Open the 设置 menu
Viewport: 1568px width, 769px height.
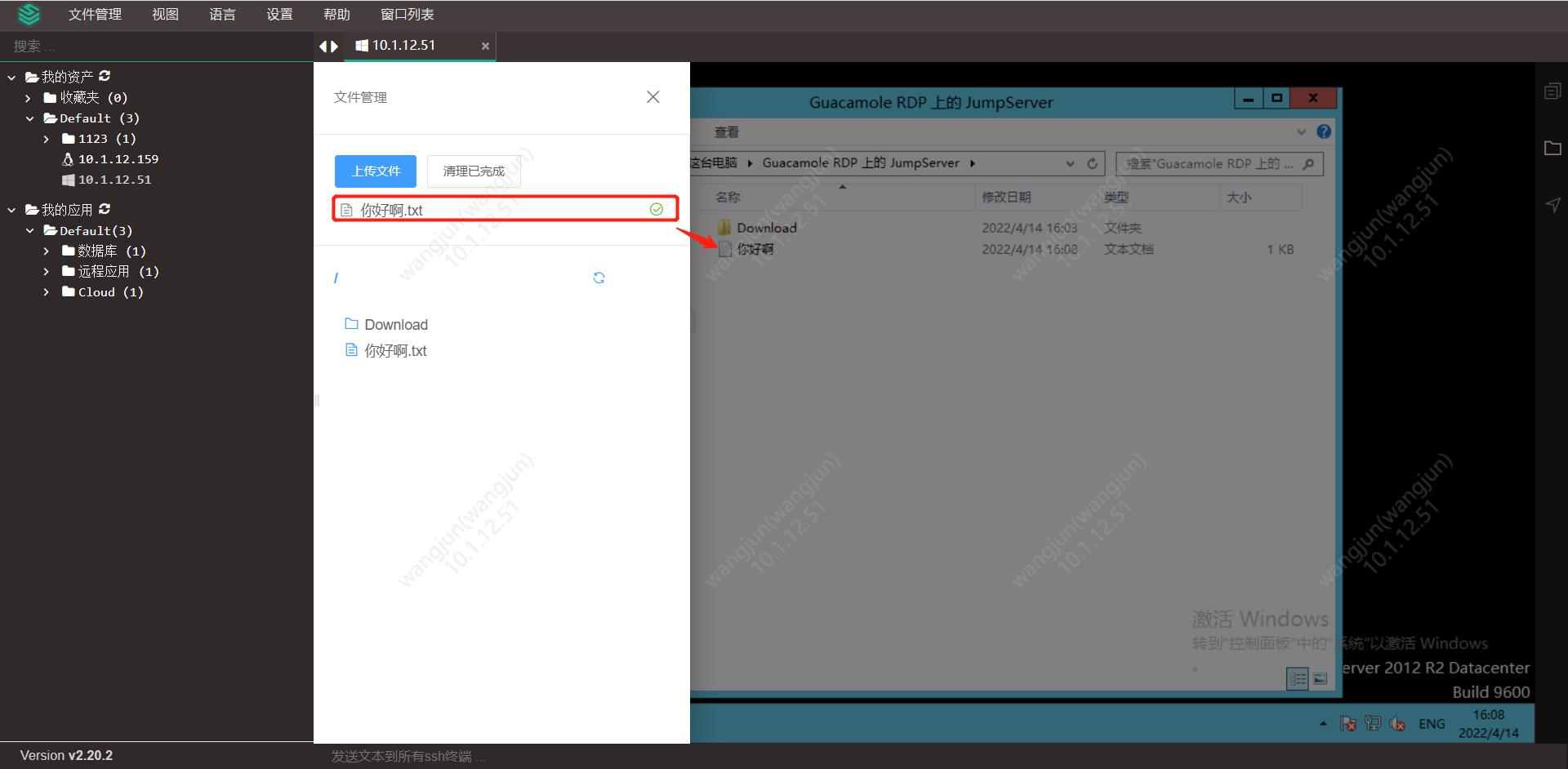(x=279, y=14)
